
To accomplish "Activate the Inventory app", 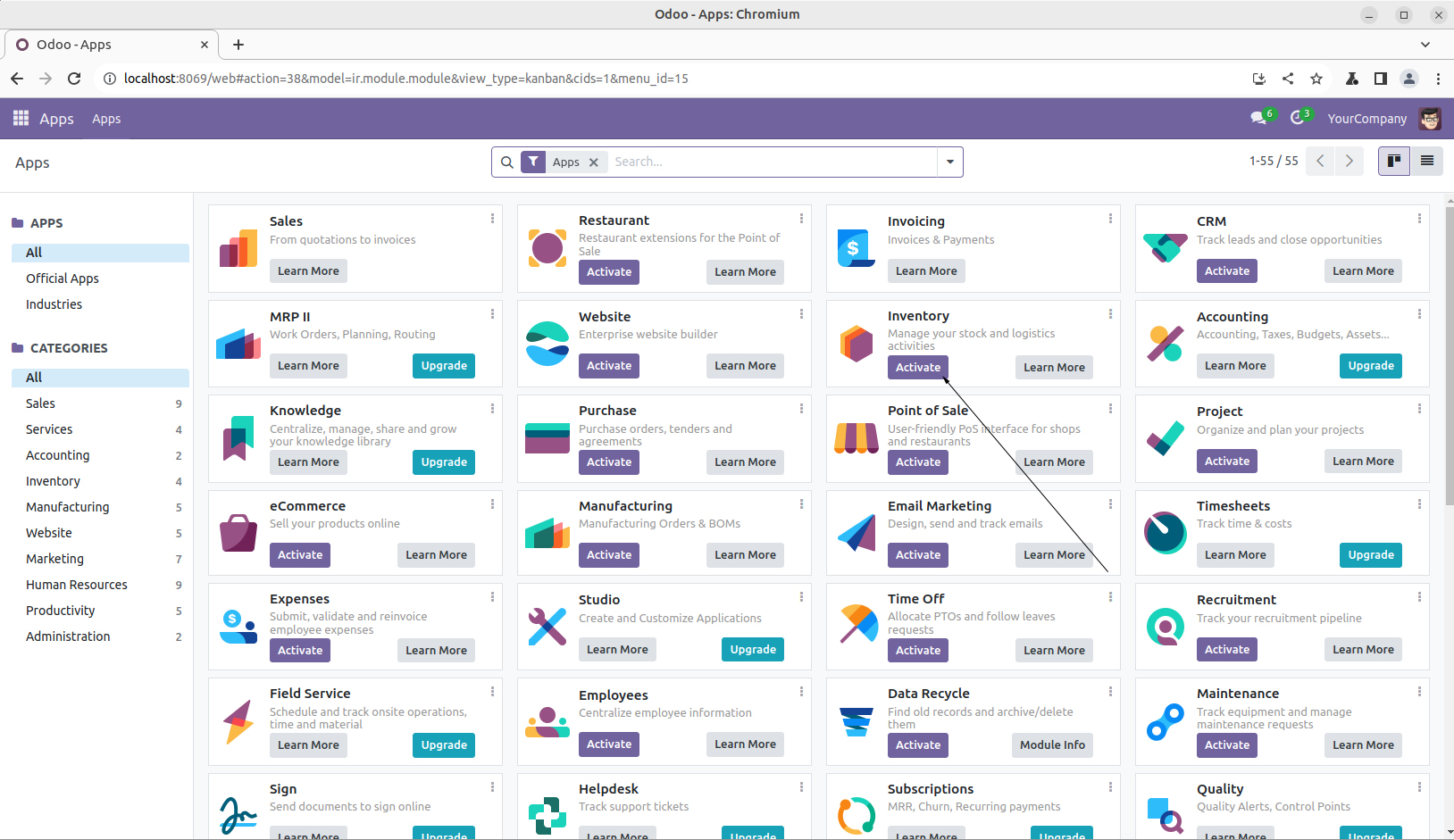I will (x=917, y=367).
